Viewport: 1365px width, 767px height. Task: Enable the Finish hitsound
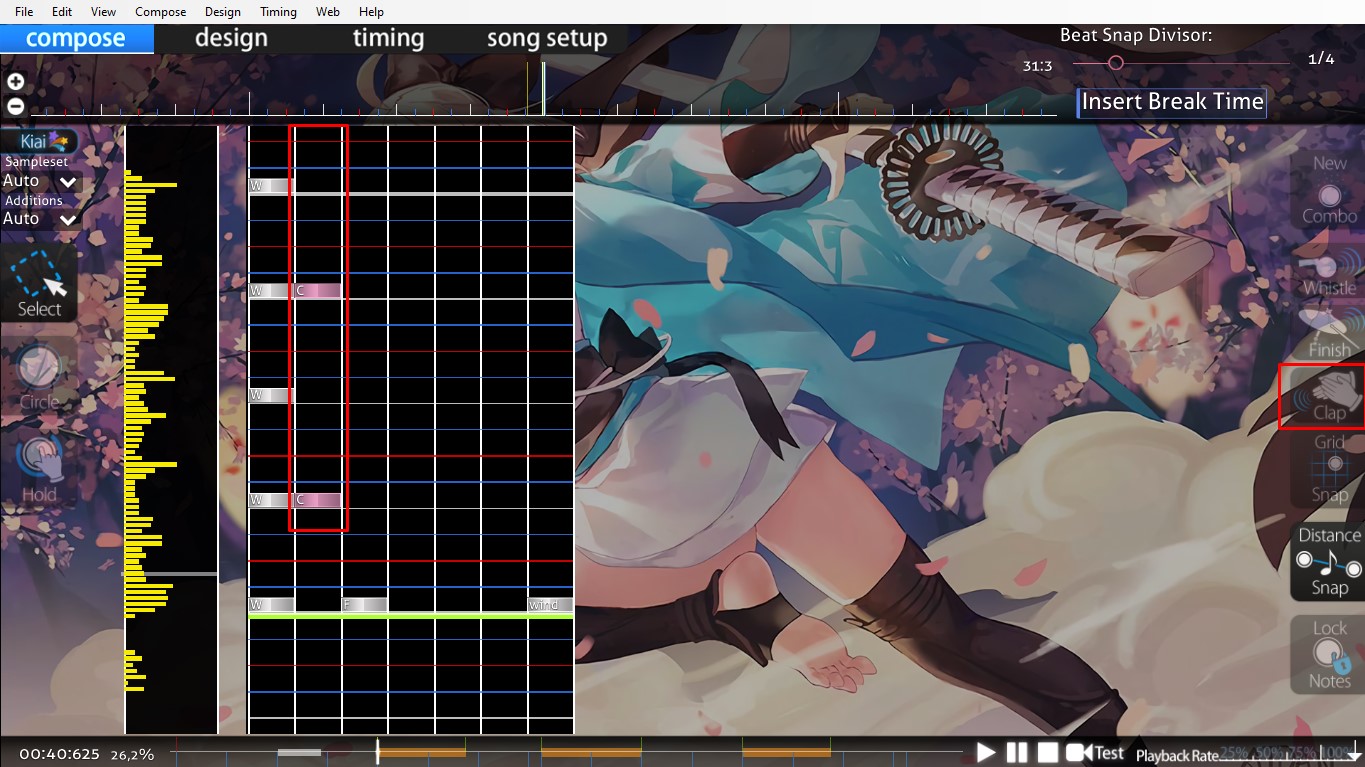(x=1329, y=331)
